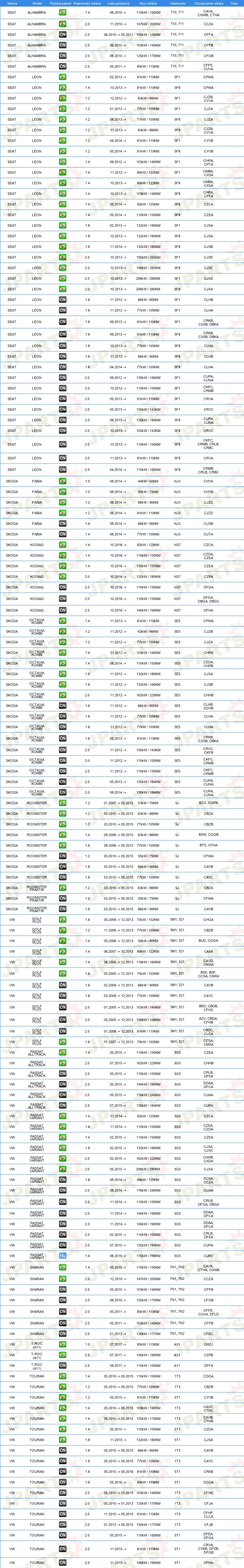Viewport: 244px width, 1568px height.
Task: Click the Lata produkcji column header
Action: [x=119, y=3]
